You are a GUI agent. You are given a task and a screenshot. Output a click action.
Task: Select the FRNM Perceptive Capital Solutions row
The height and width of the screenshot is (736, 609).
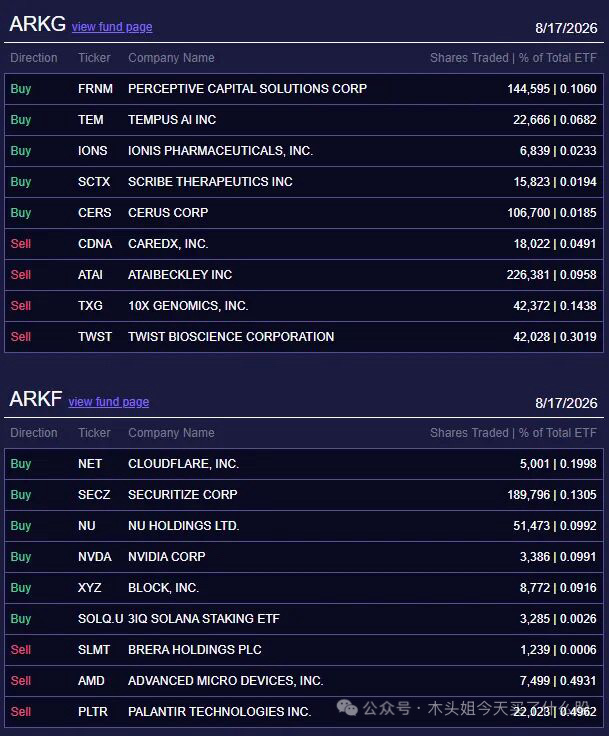[304, 89]
